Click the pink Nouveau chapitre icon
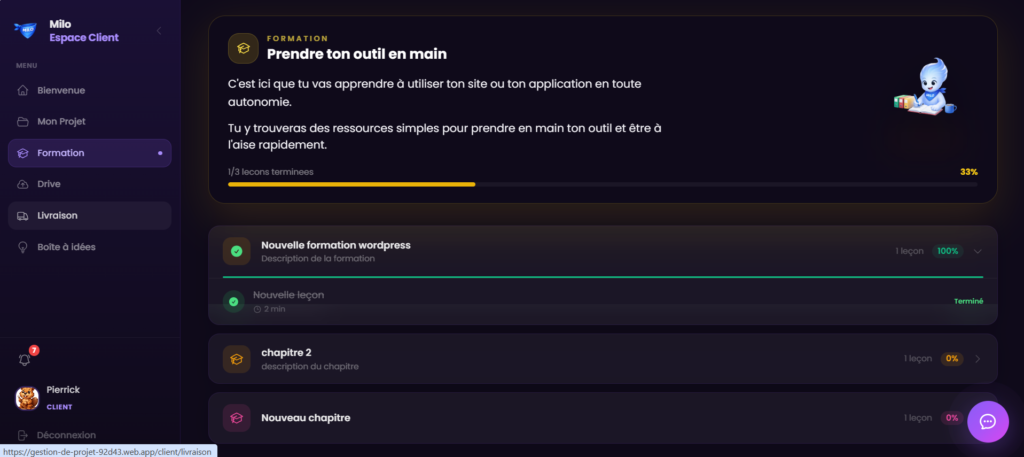The image size is (1024, 457). click(236, 417)
